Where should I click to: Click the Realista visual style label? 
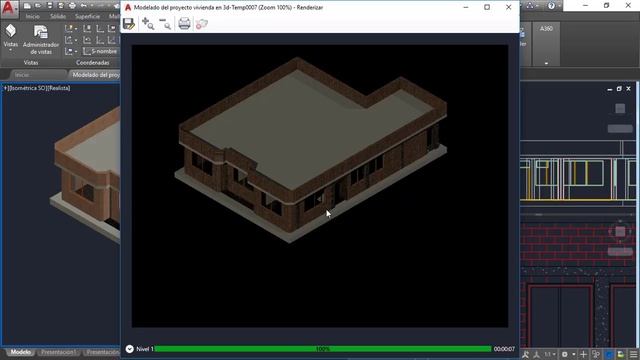(58, 88)
